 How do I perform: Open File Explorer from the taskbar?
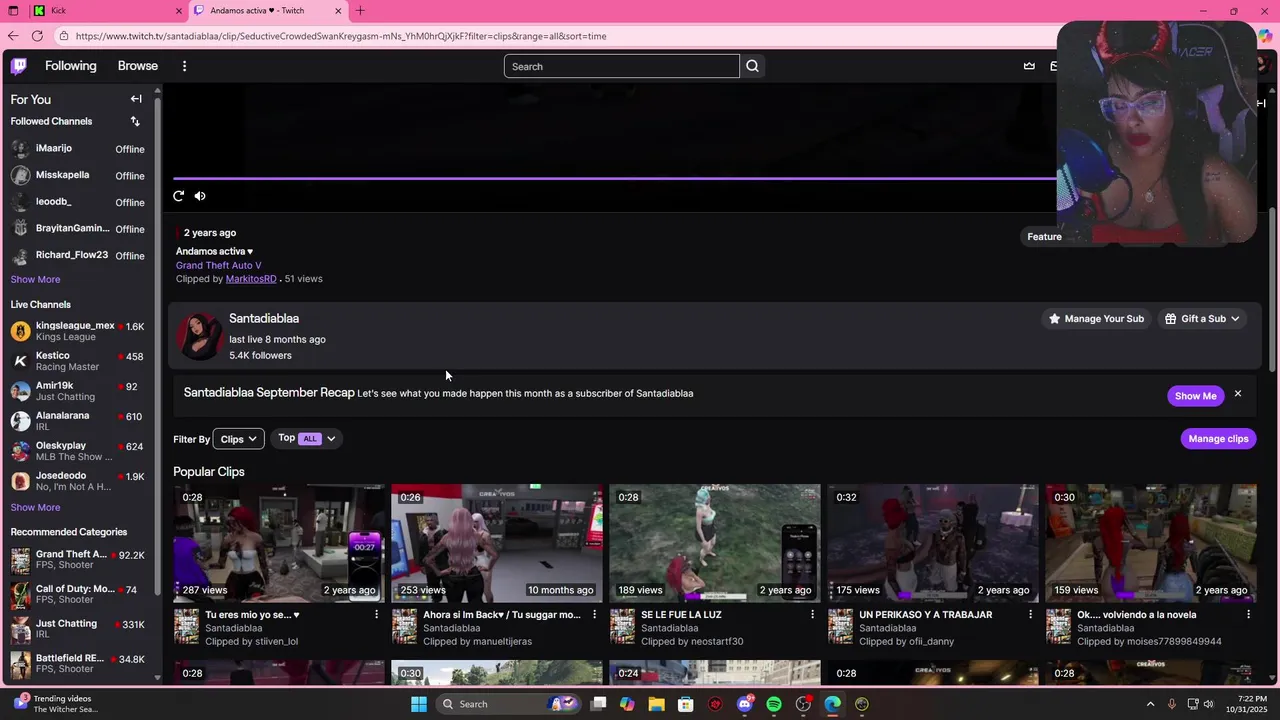tap(656, 704)
